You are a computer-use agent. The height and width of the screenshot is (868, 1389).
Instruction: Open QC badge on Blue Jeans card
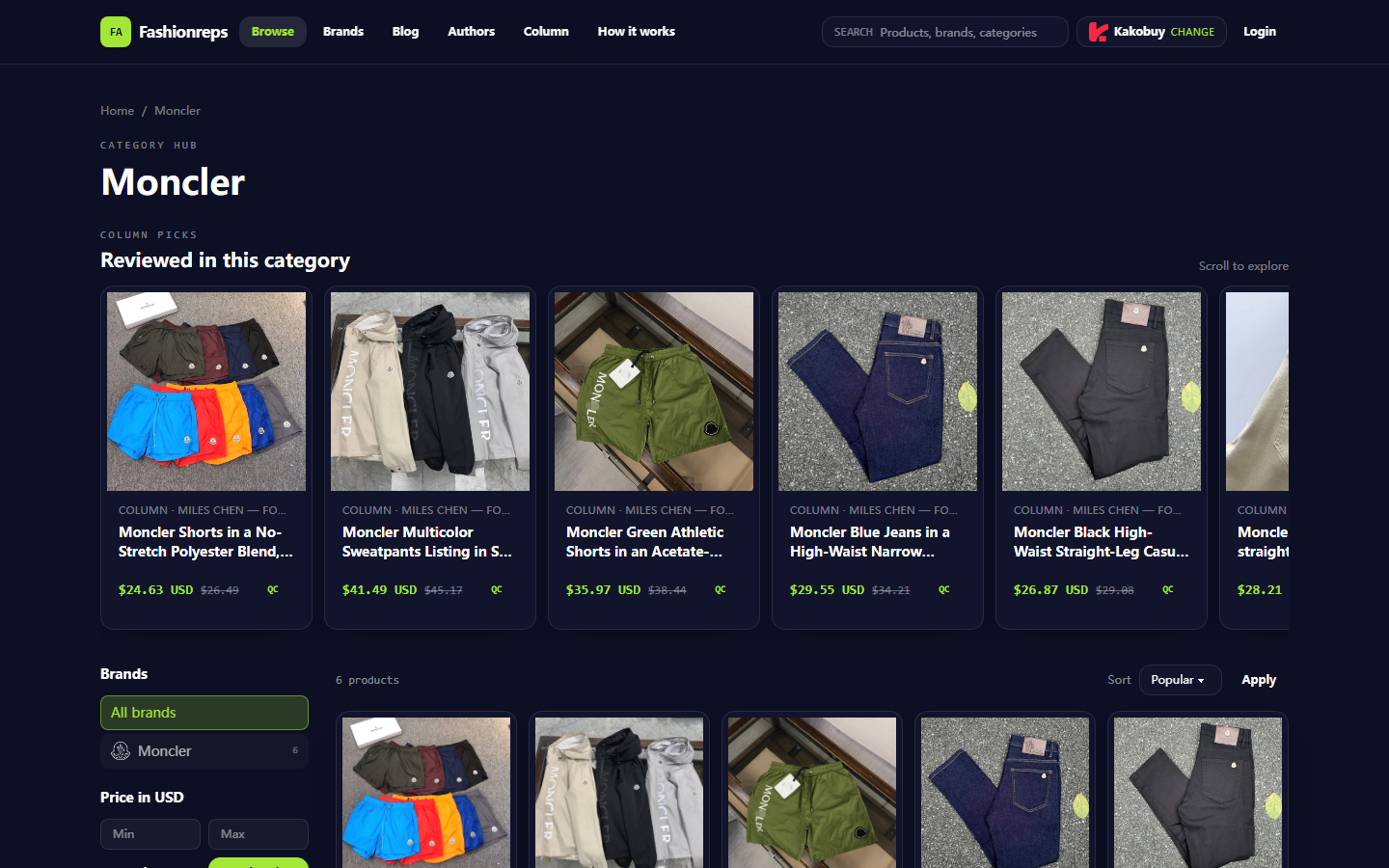[x=944, y=589]
